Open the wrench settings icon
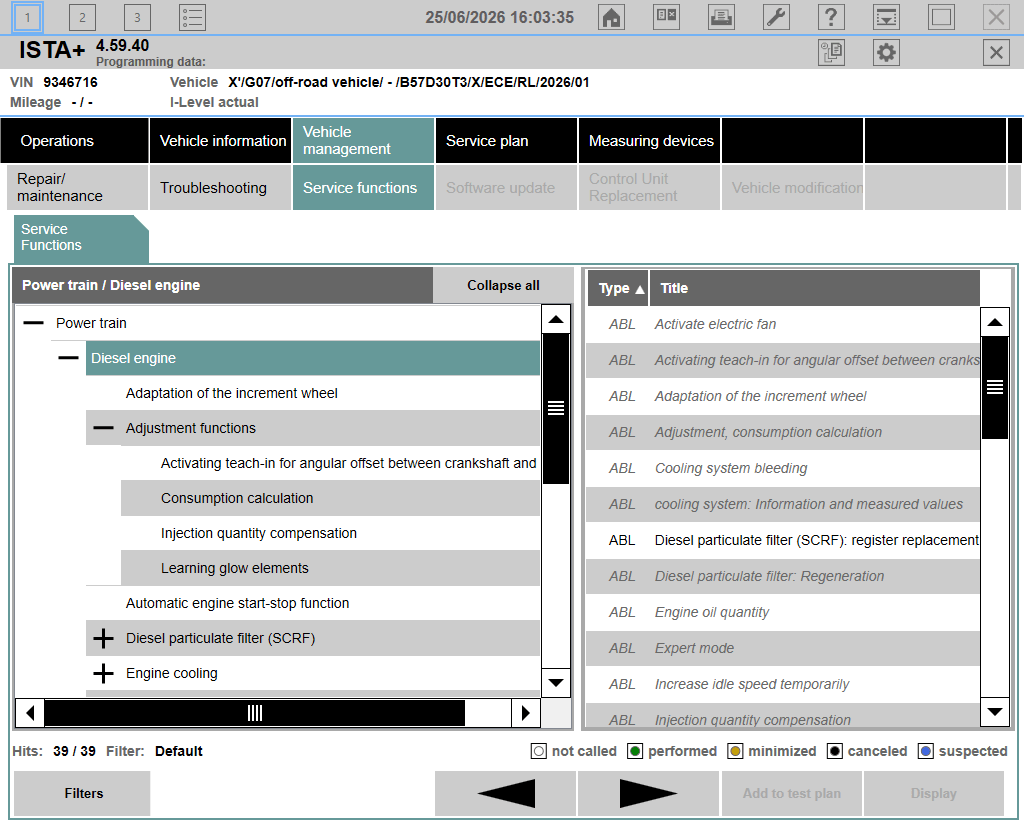 pyautogui.click(x=776, y=18)
